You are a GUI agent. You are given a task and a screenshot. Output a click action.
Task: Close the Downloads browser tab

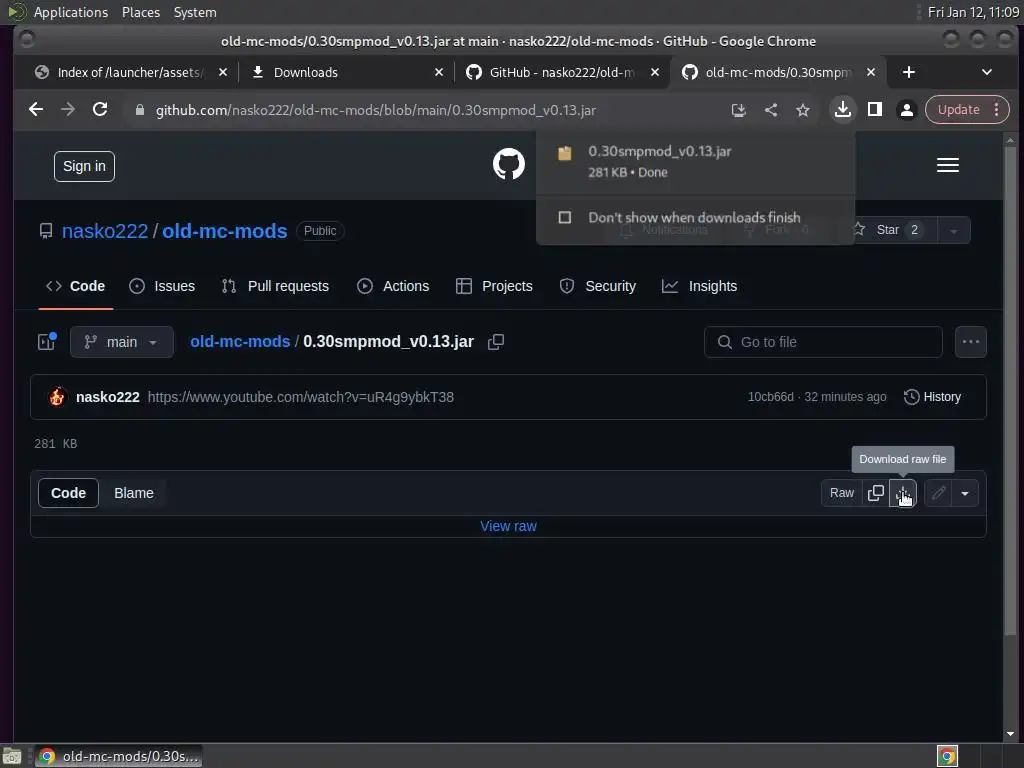tap(439, 72)
